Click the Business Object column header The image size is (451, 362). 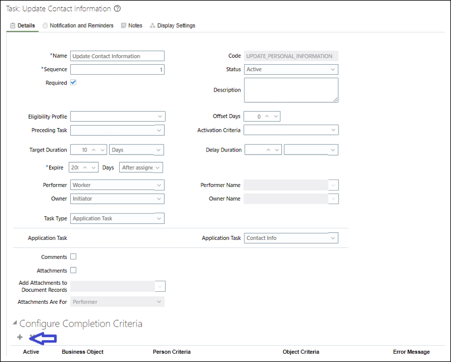[x=83, y=352]
